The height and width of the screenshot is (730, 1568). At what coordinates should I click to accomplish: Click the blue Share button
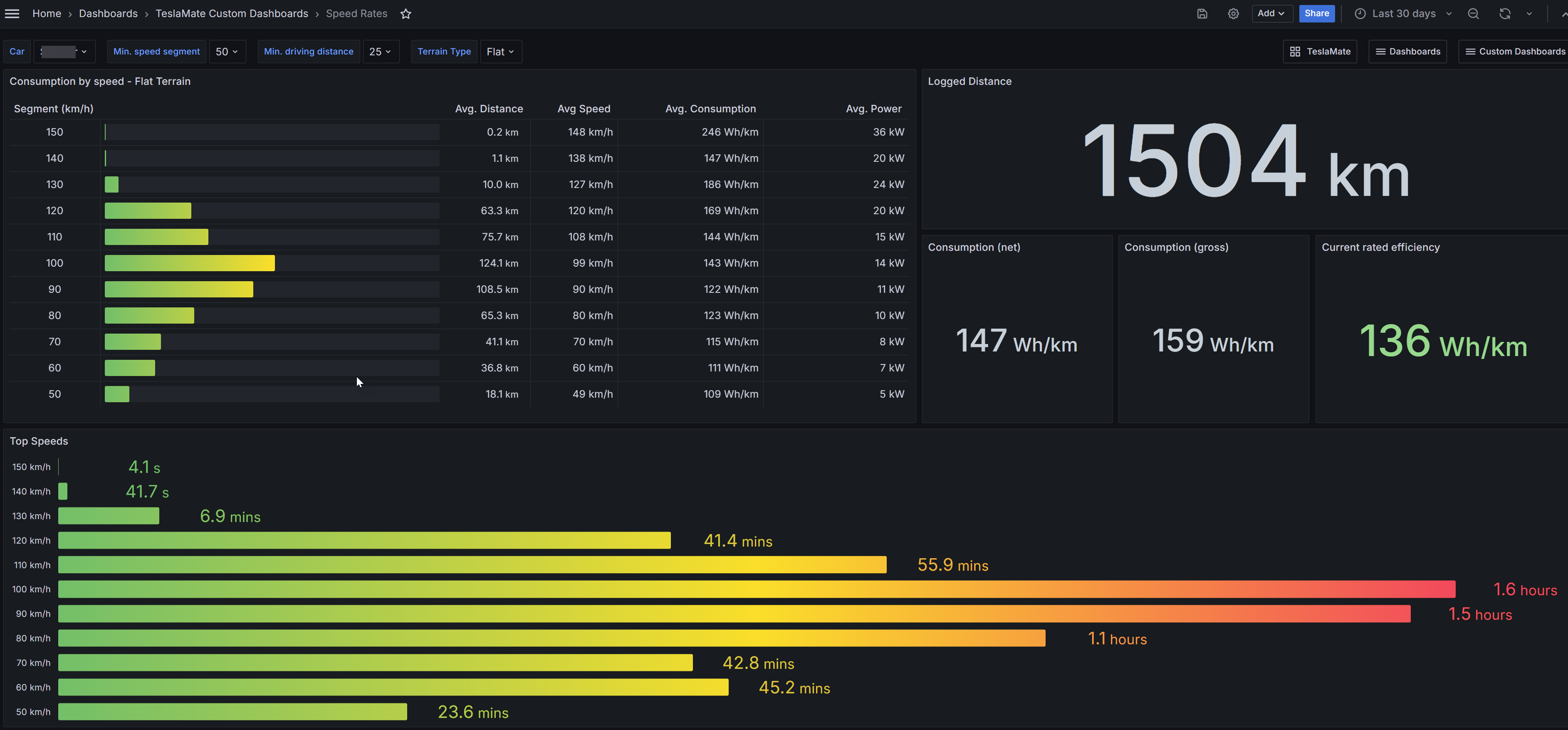(x=1317, y=13)
